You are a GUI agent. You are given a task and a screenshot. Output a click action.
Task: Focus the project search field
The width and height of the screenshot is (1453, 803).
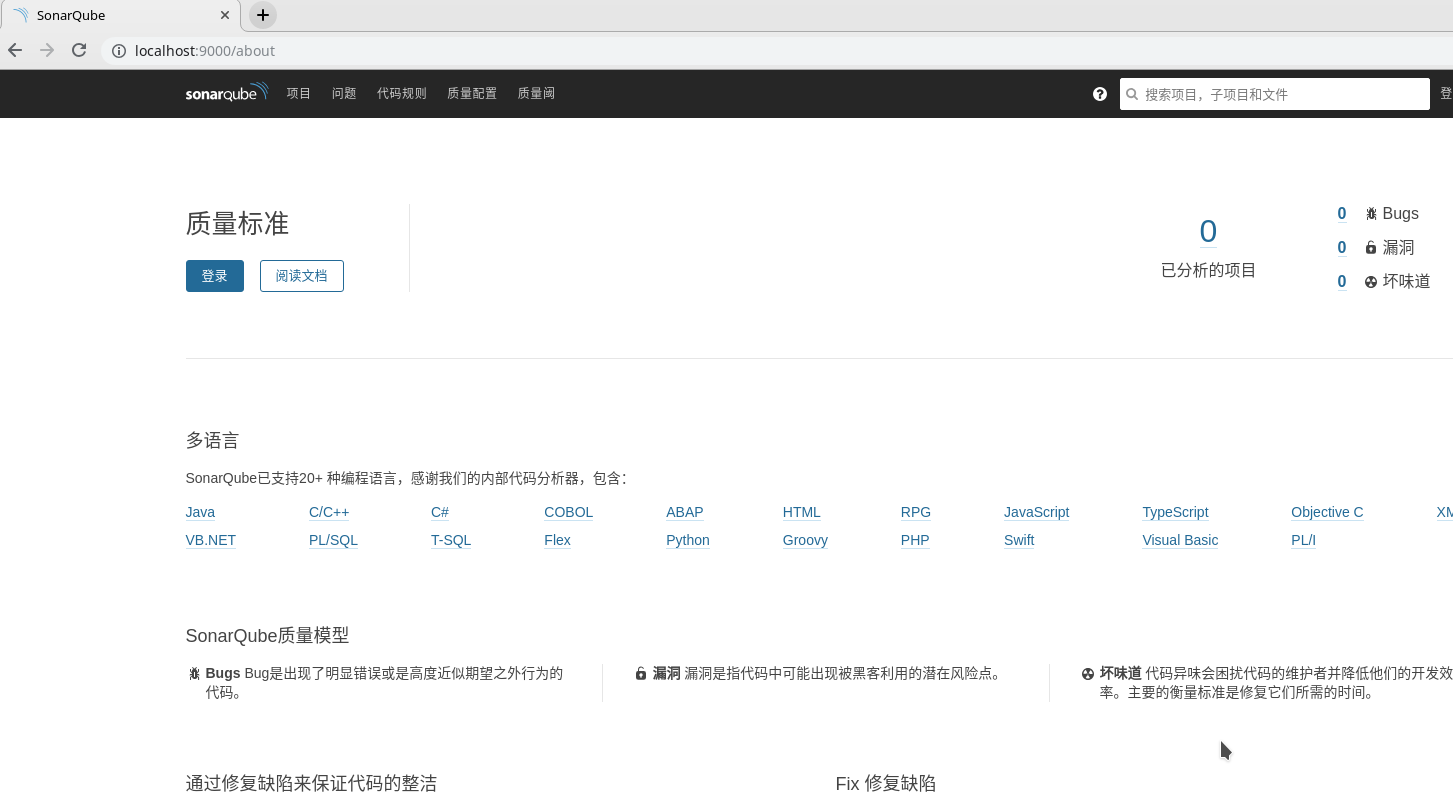click(1275, 94)
